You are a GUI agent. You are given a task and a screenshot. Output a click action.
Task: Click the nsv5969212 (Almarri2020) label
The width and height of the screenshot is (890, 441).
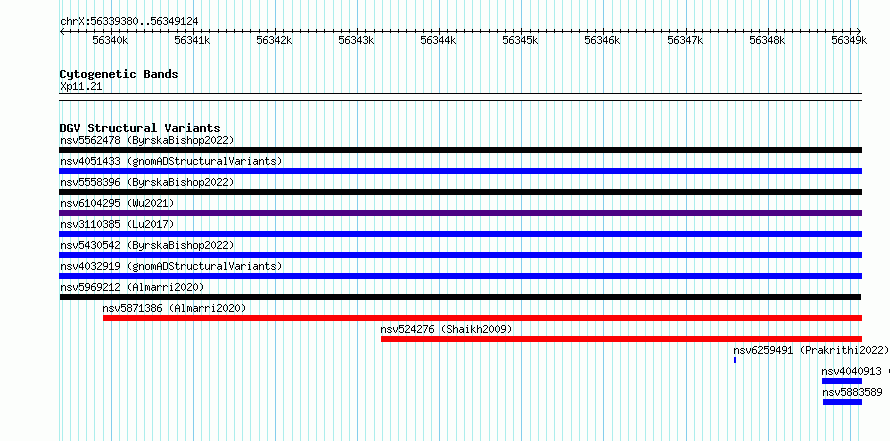coord(132,287)
